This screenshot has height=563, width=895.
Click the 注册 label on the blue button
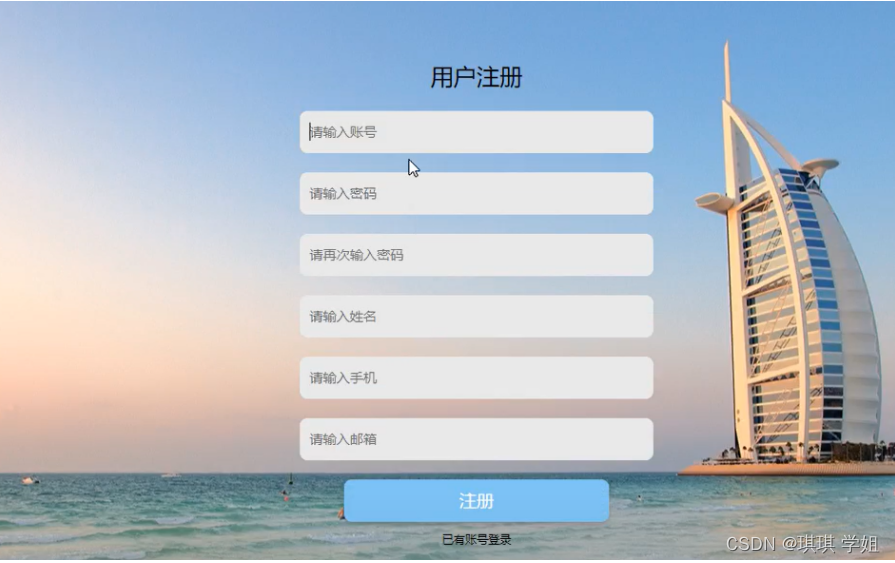(x=476, y=501)
